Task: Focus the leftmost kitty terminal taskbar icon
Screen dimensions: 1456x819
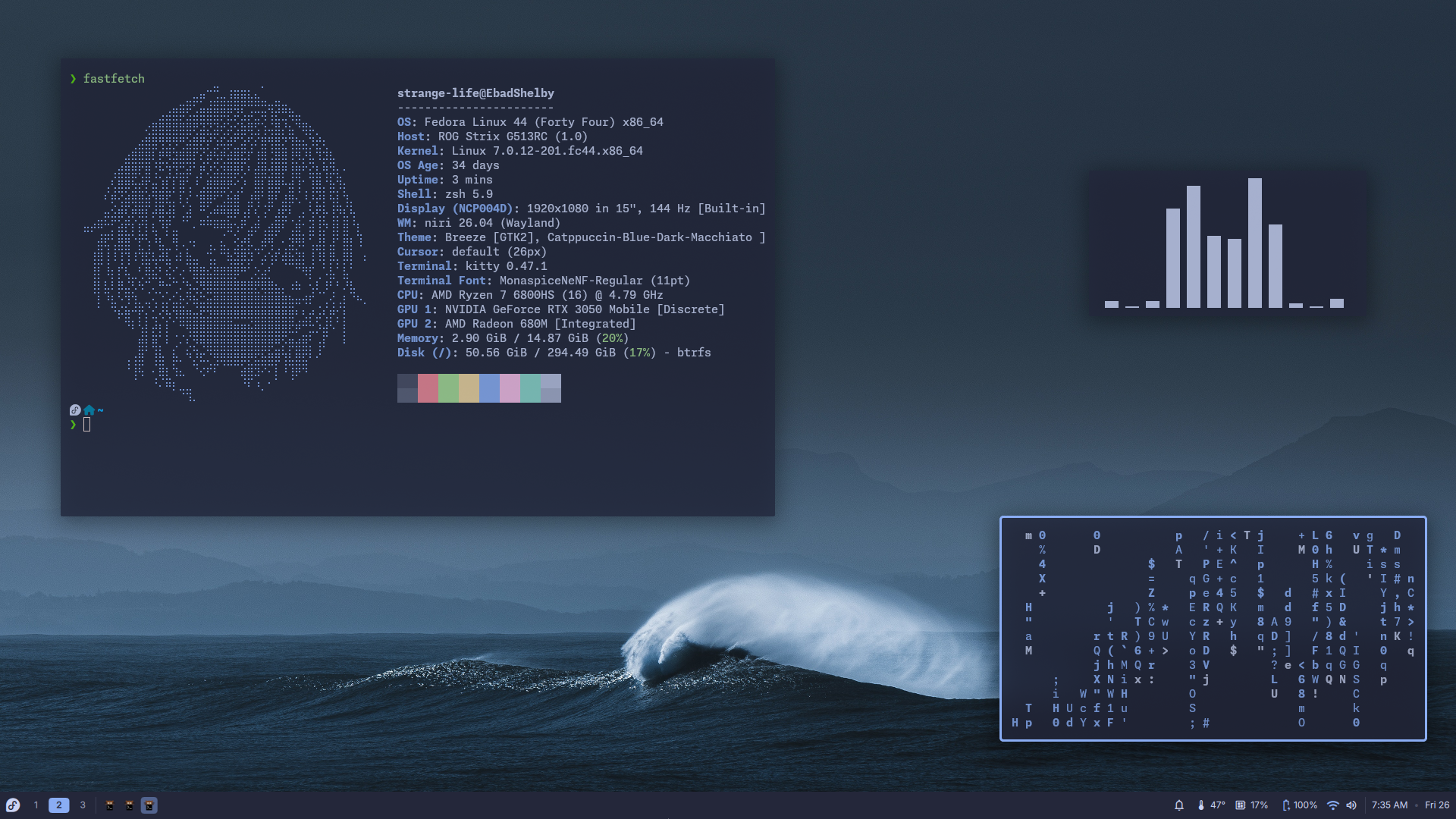Action: (110, 805)
